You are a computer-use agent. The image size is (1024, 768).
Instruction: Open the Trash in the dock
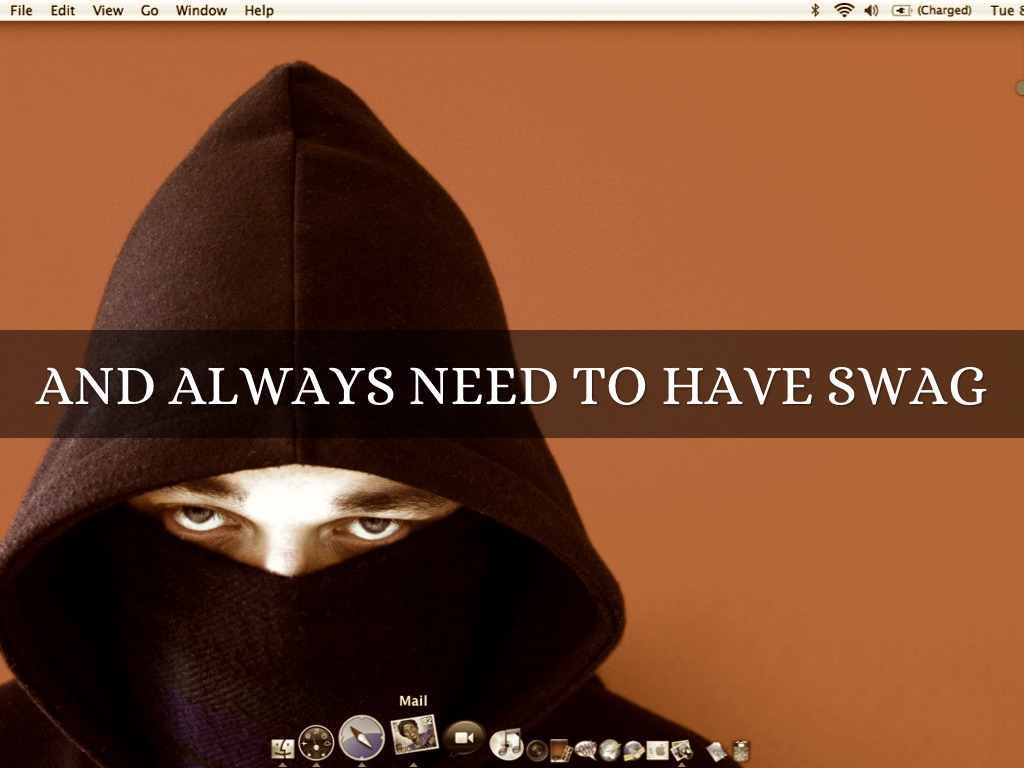coord(741,750)
